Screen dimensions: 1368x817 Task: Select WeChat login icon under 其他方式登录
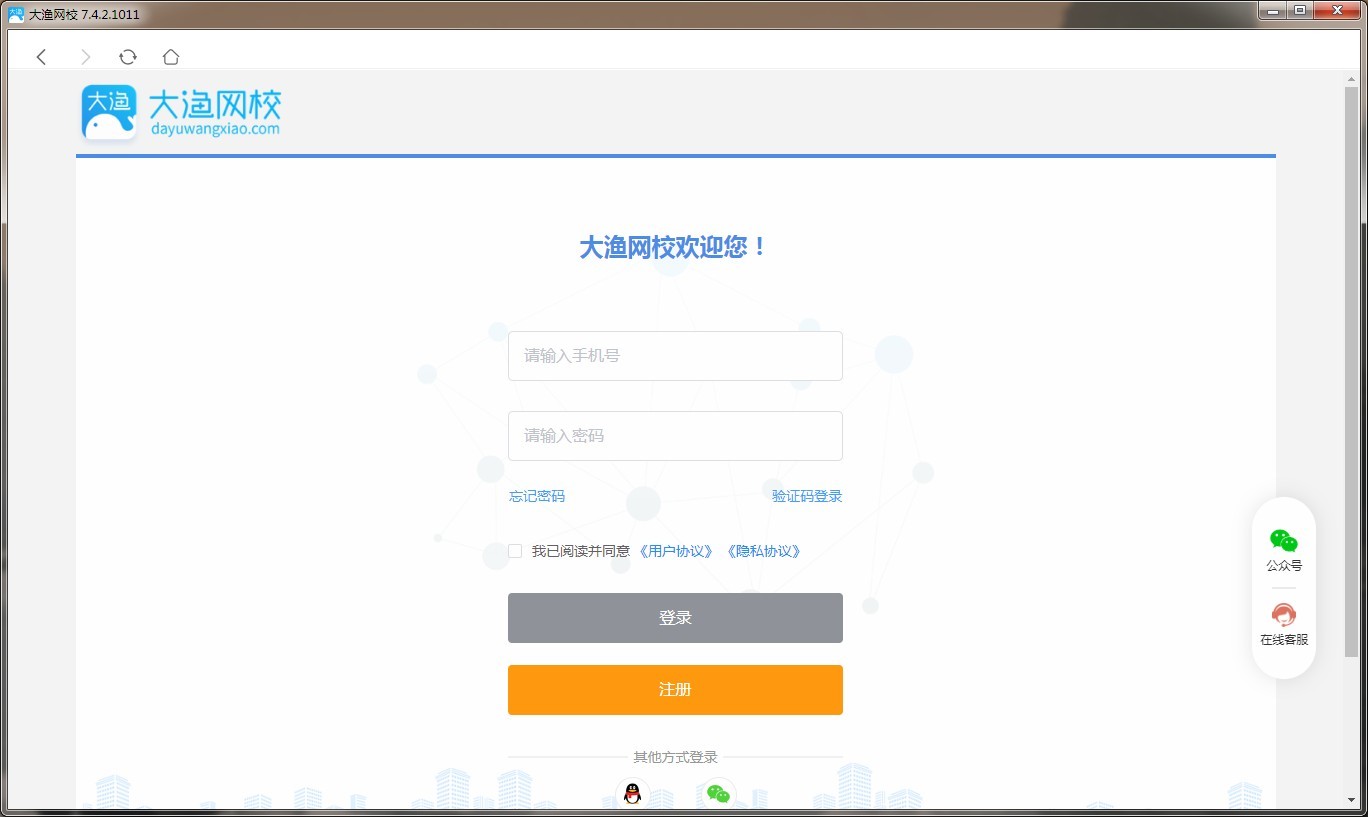click(718, 795)
